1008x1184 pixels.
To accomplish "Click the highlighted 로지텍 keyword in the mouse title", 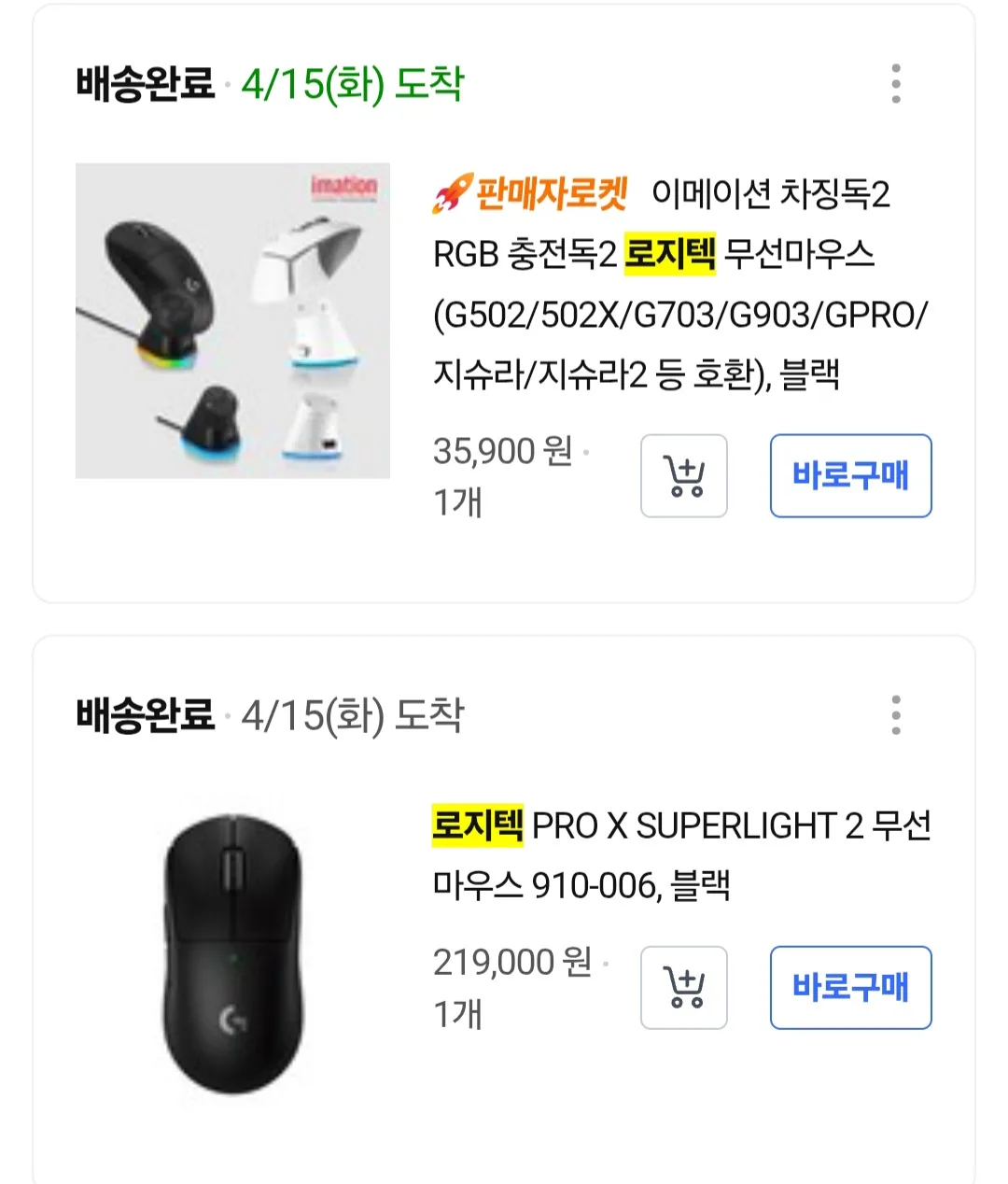I will 478,825.
